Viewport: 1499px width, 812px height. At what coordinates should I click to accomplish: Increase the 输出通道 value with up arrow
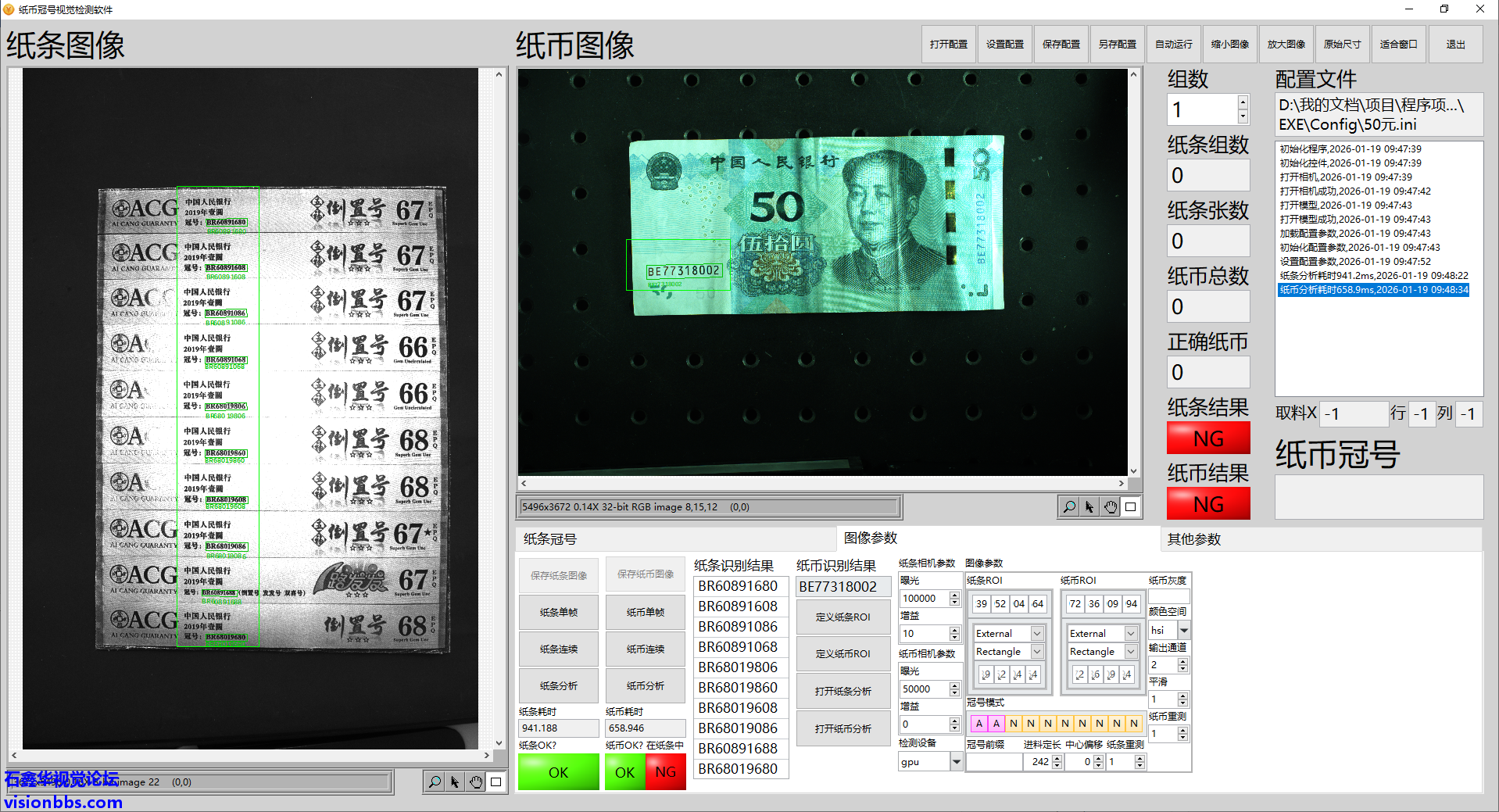tap(1182, 661)
